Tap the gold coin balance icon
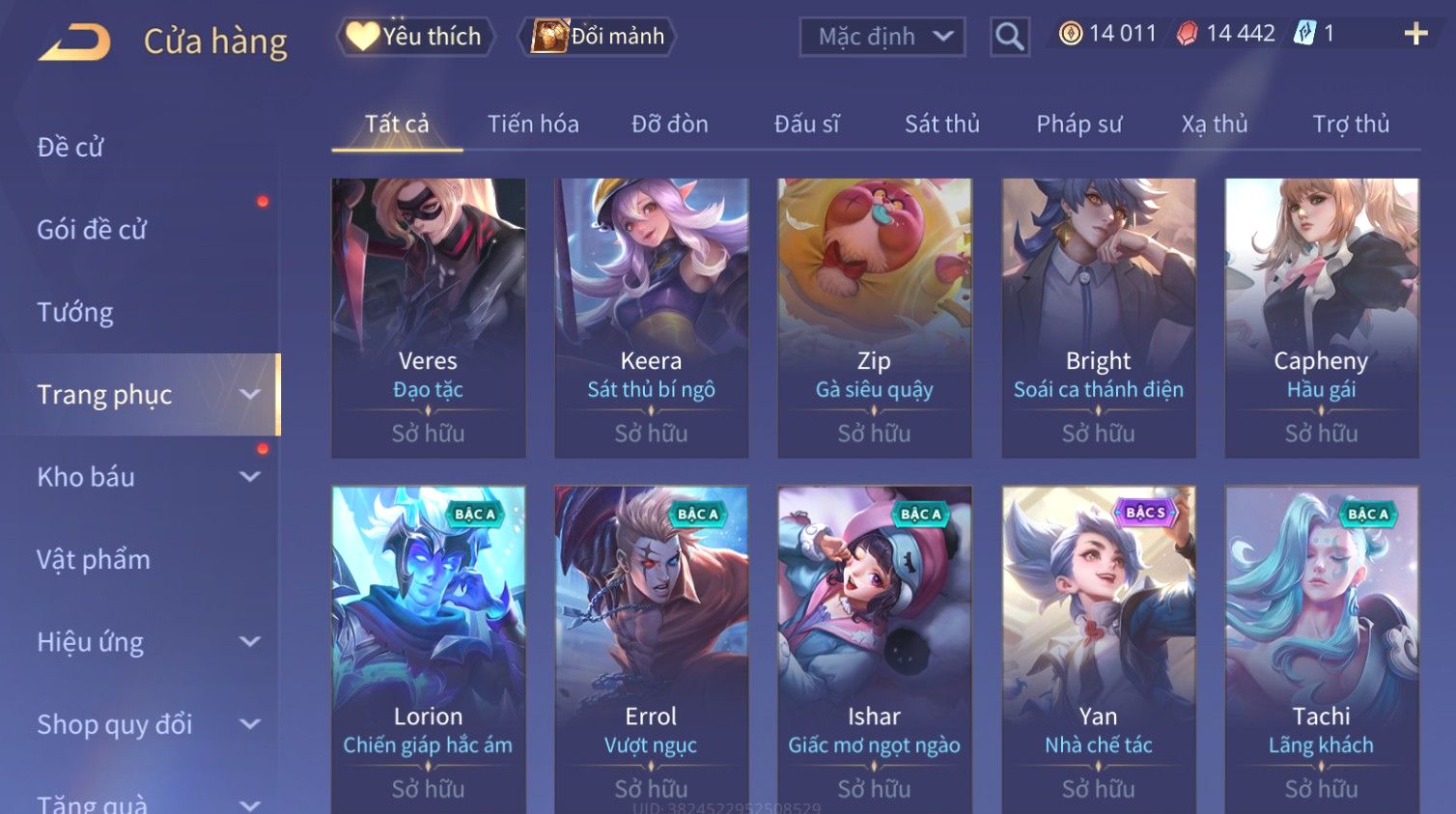This screenshot has height=814, width=1456. pos(1070,34)
